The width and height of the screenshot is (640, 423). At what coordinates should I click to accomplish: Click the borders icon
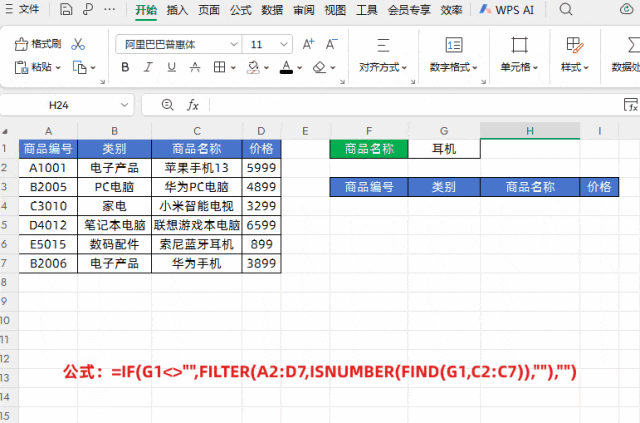[220, 67]
